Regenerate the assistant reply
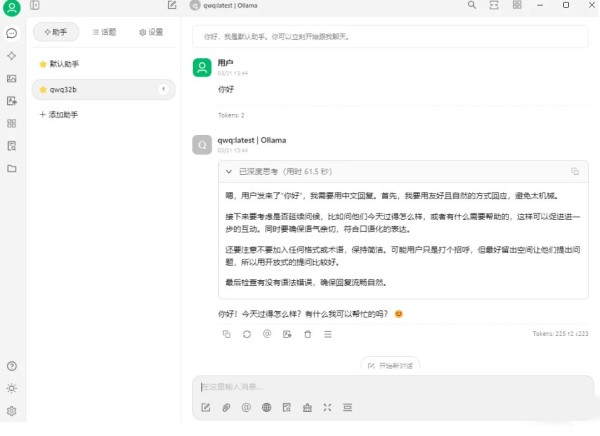Image resolution: width=600 pixels, height=436 pixels. (247, 334)
